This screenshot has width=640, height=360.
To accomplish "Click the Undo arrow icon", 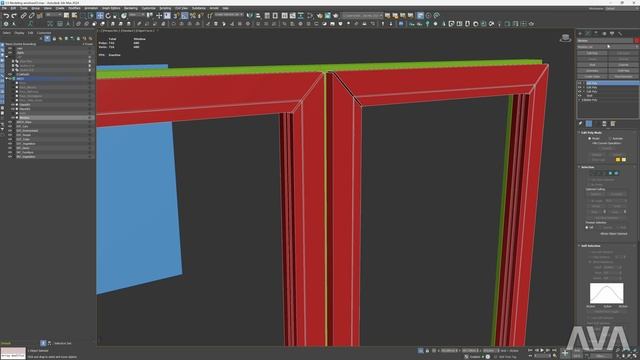I will pyautogui.click(x=6, y=16).
